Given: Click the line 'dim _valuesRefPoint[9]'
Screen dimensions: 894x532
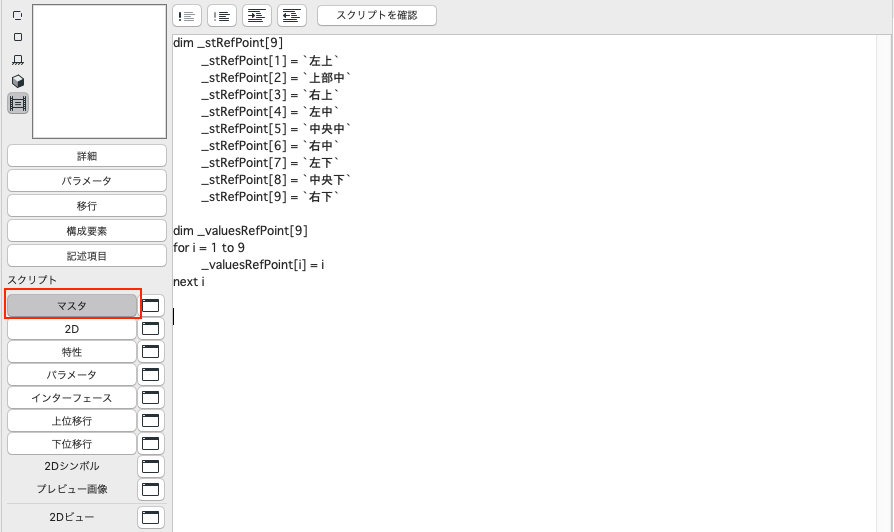Looking at the screenshot, I should [240, 231].
